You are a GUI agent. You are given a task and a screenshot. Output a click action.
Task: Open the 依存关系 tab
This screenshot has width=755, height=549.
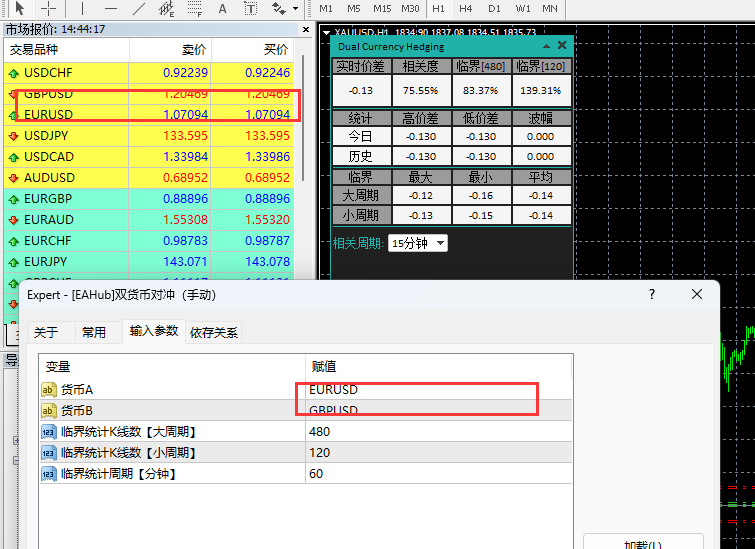214,332
